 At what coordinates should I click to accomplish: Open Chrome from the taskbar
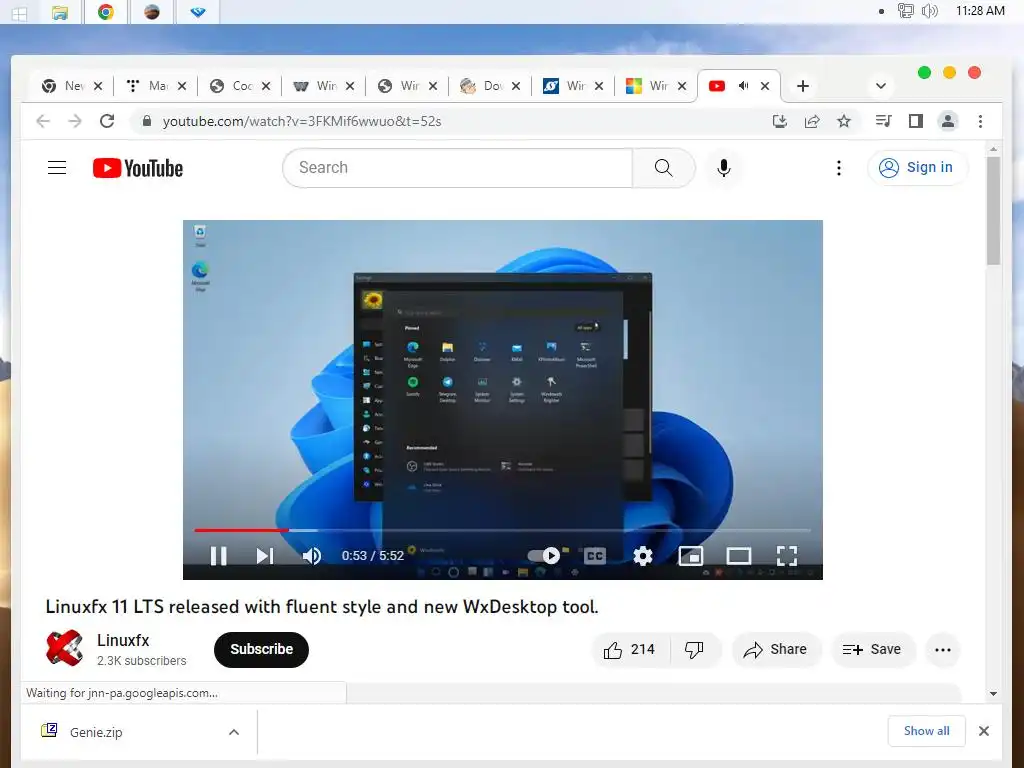[x=106, y=12]
